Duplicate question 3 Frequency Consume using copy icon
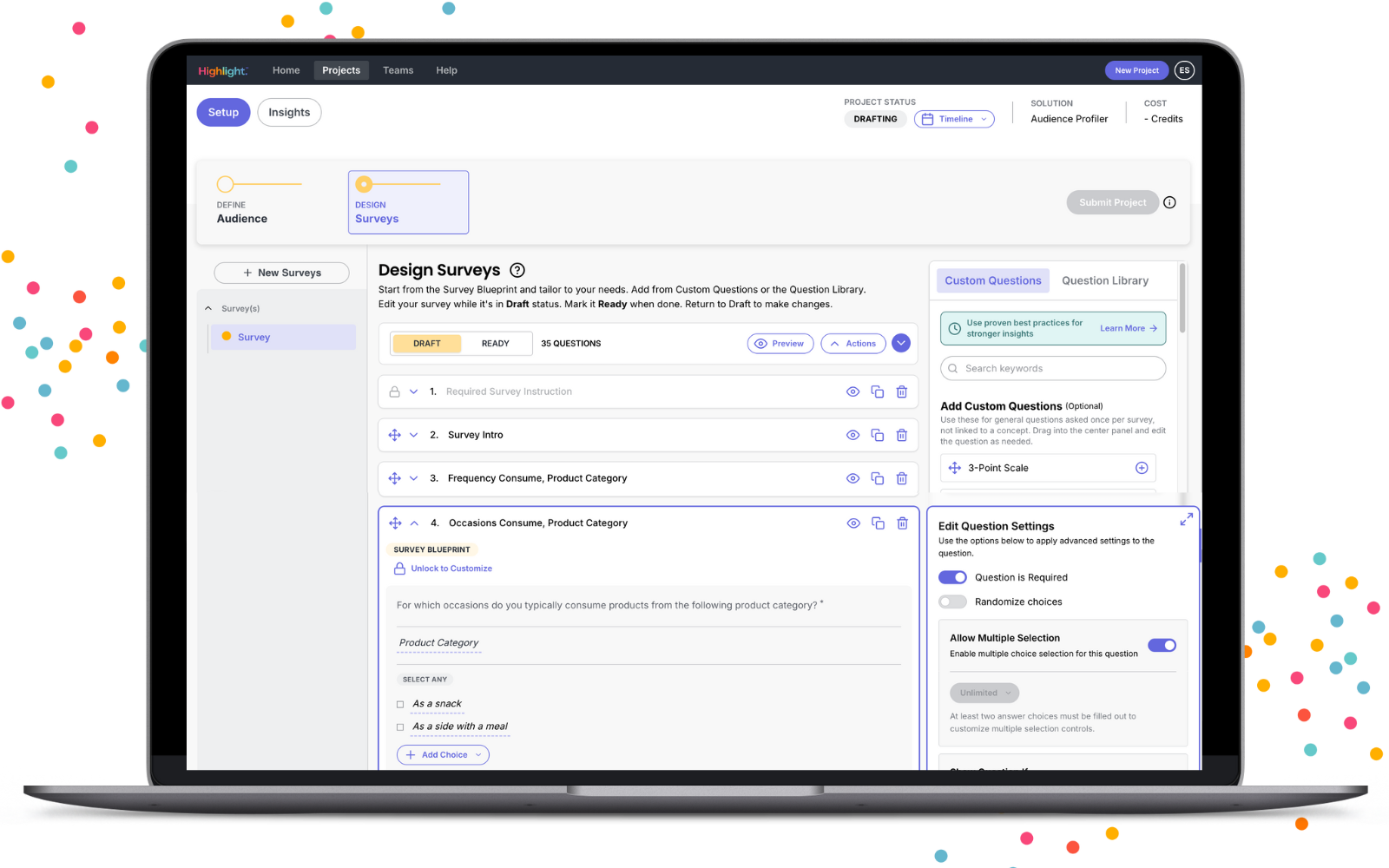Viewport: 1389px width, 868px height. [x=877, y=478]
